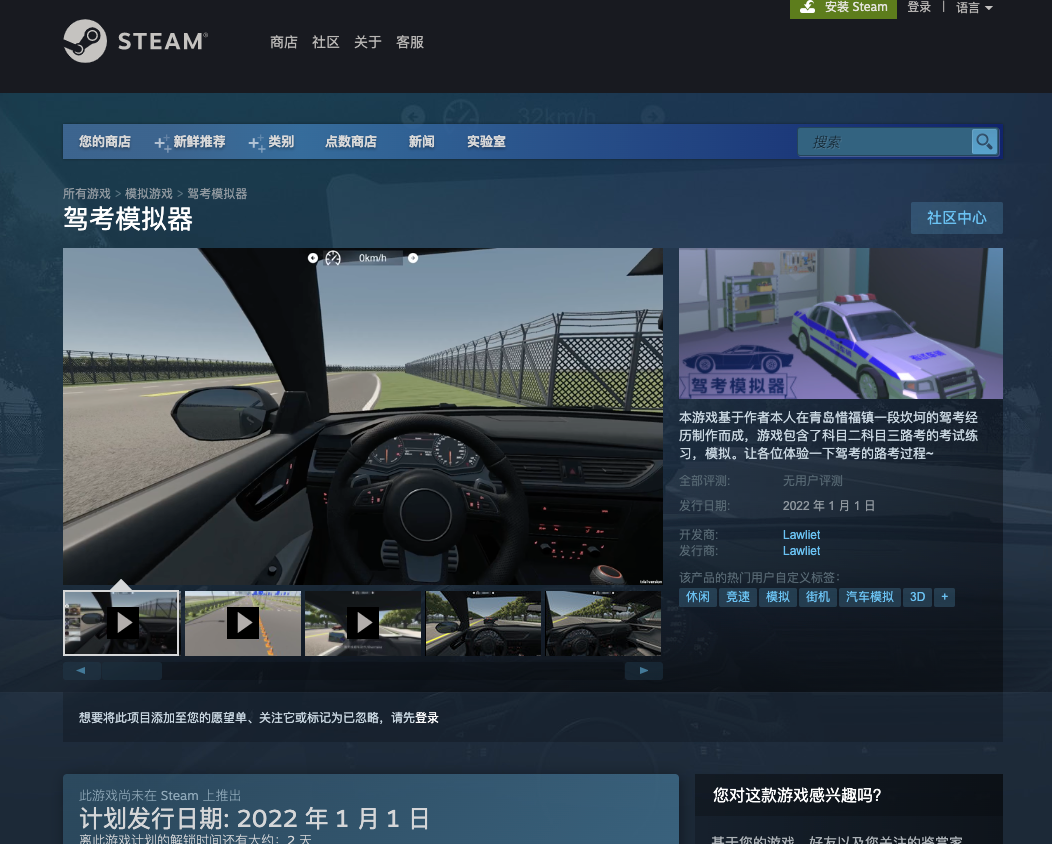Viewport: 1052px width, 844px height.
Task: Click the right arrow under the thumbnails
Action: [644, 670]
